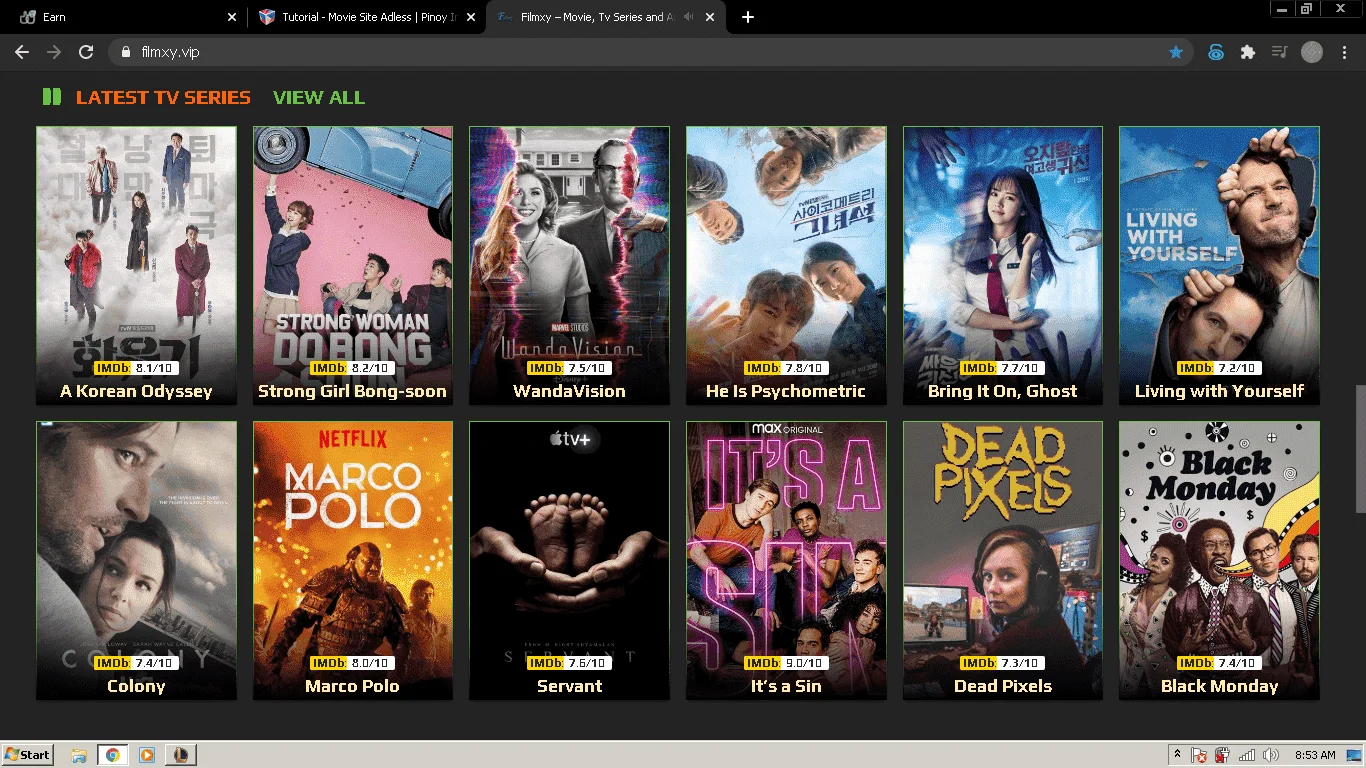Open the Dead Pixels poster

[1003, 560]
